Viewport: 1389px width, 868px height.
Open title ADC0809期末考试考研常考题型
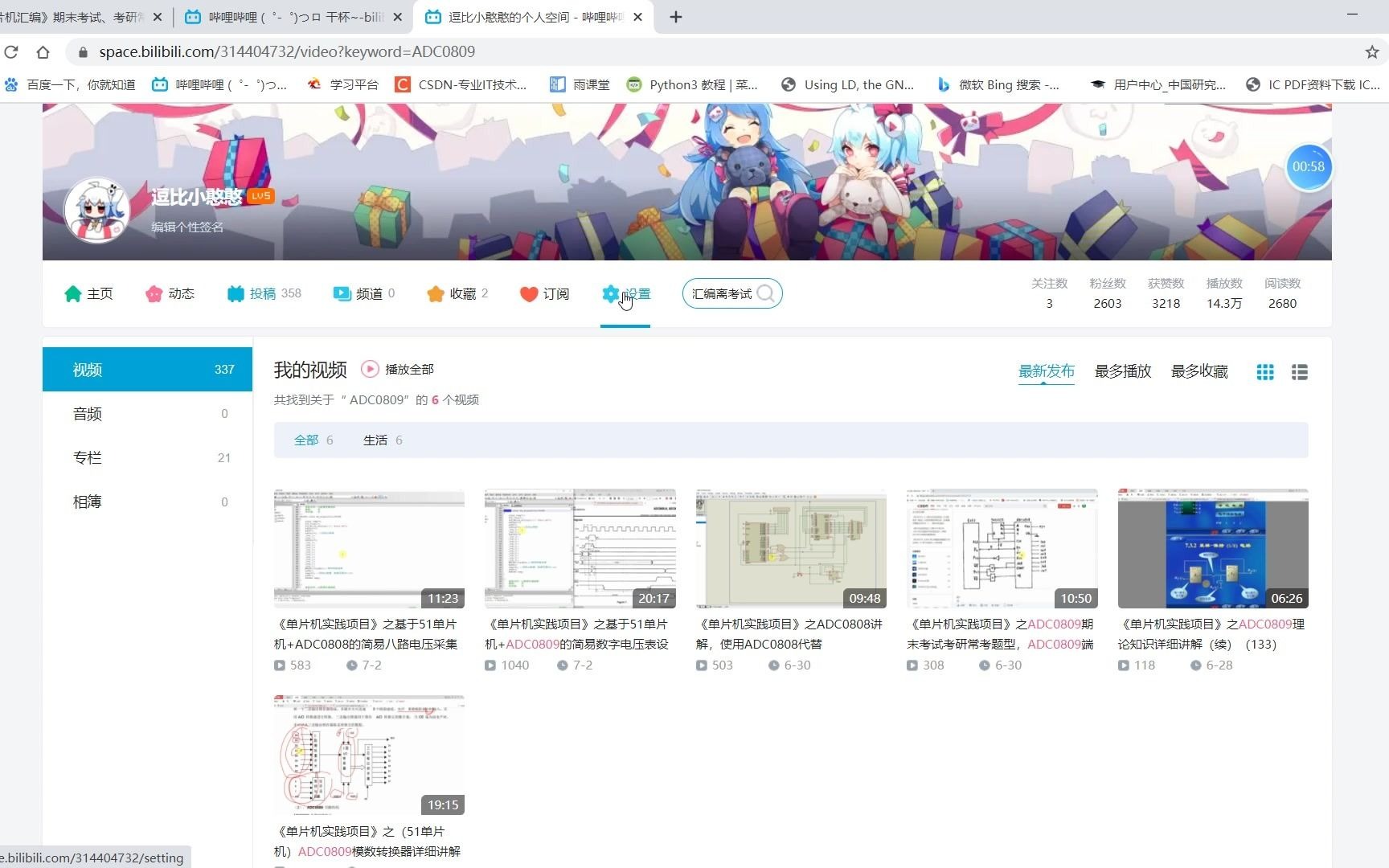tap(1001, 634)
